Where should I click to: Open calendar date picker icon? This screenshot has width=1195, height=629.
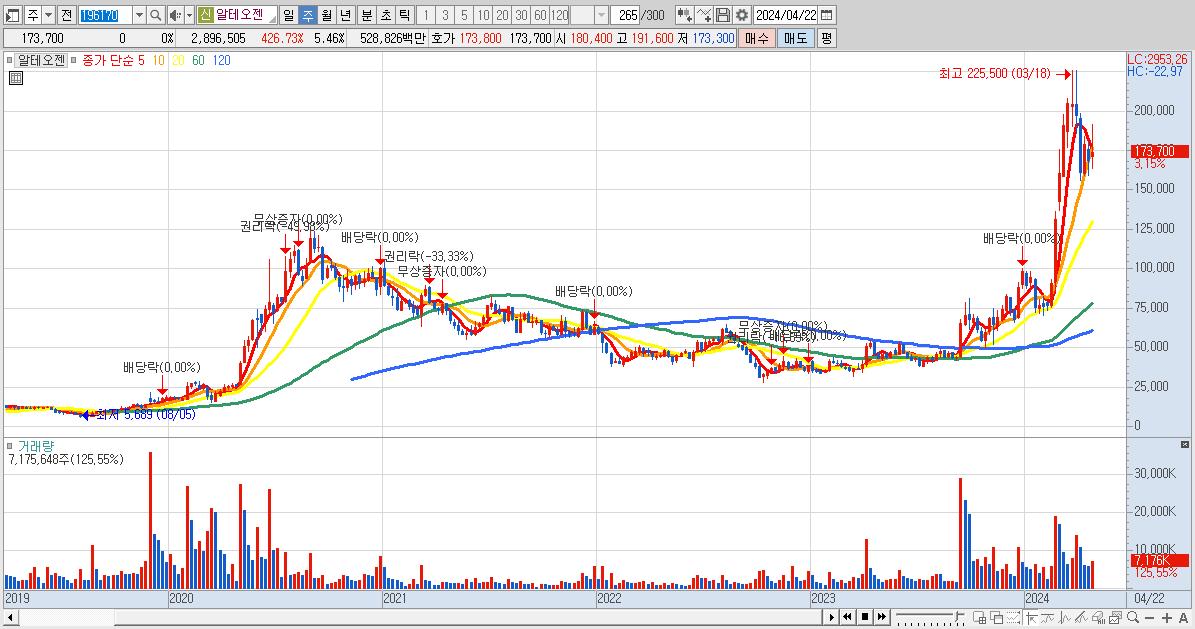[x=826, y=14]
